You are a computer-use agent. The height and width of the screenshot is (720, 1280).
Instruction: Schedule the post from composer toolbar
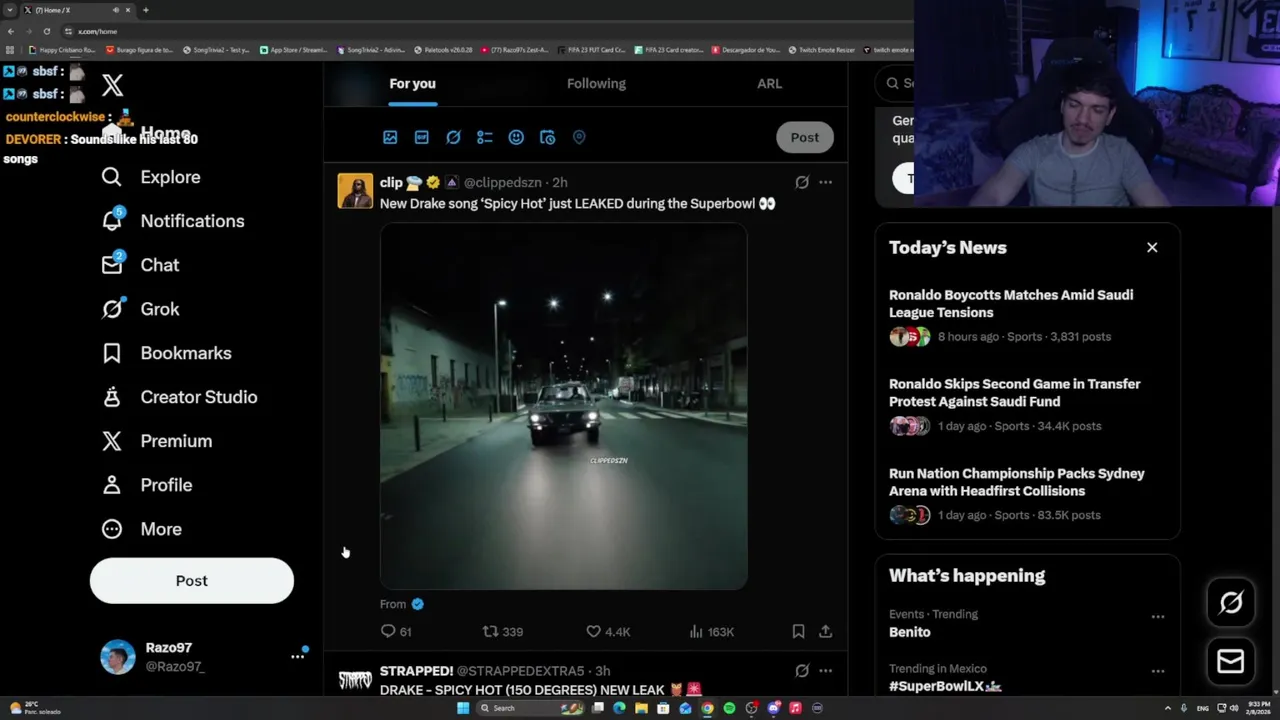pos(547,137)
